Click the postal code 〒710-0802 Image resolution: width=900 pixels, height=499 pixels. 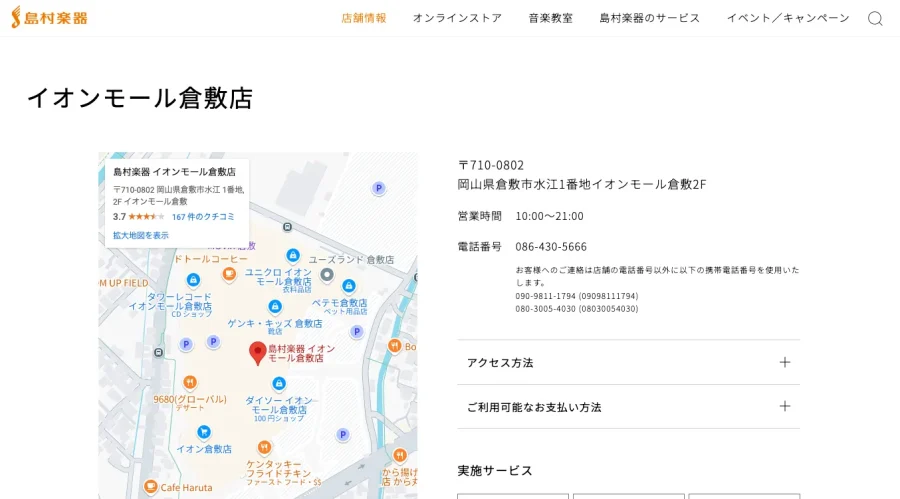coord(491,165)
